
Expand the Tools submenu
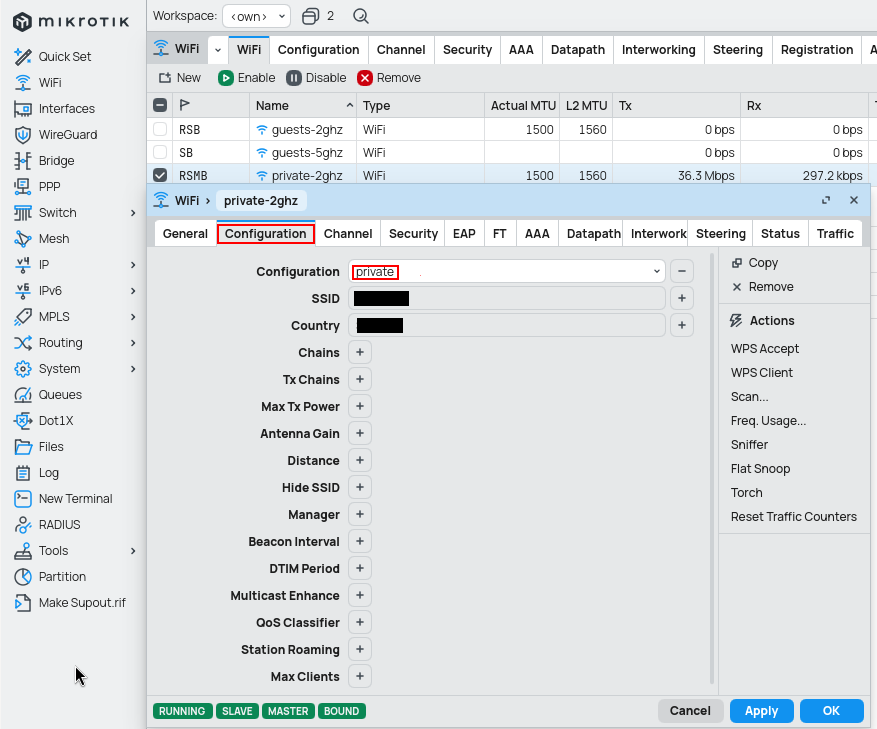coord(133,551)
